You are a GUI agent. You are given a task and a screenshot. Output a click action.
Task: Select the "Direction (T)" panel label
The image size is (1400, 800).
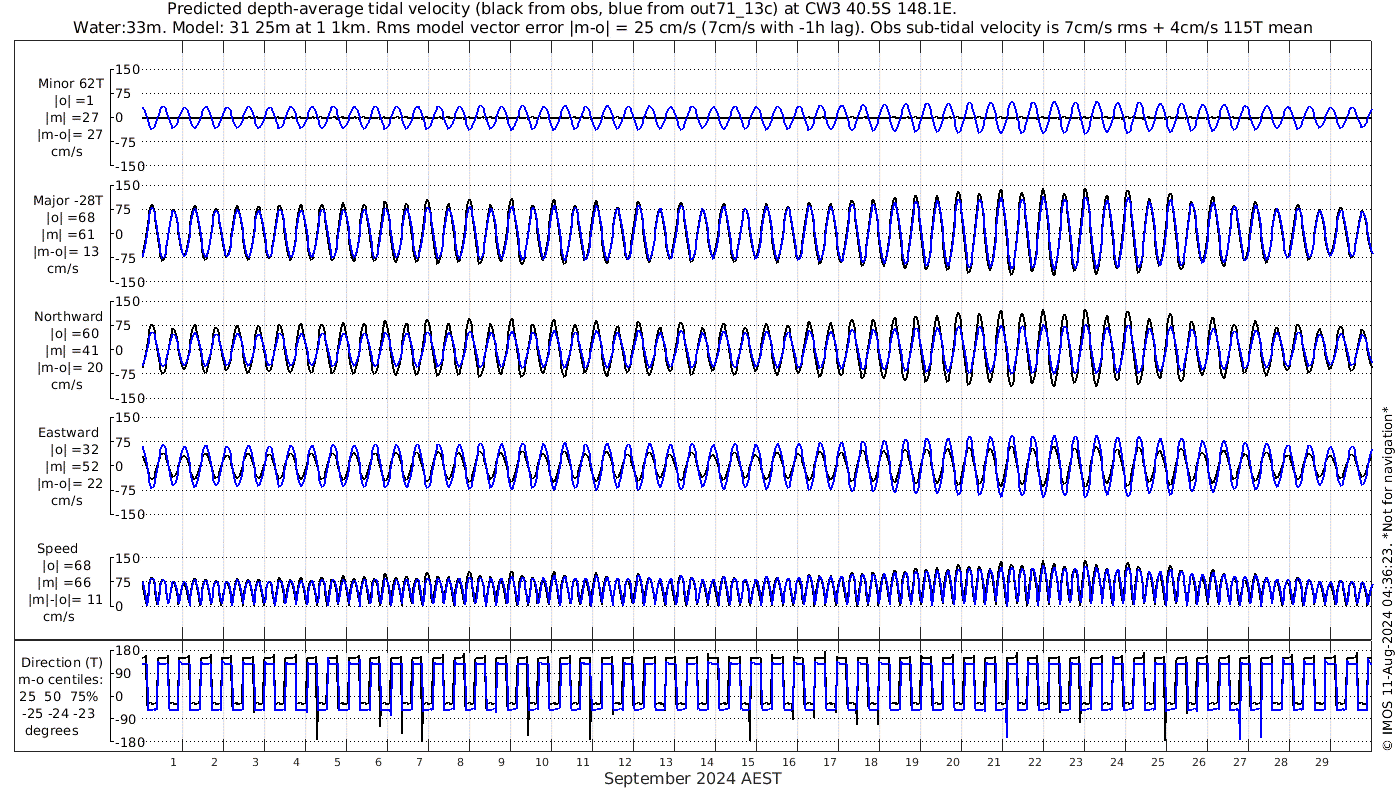pyautogui.click(x=62, y=662)
